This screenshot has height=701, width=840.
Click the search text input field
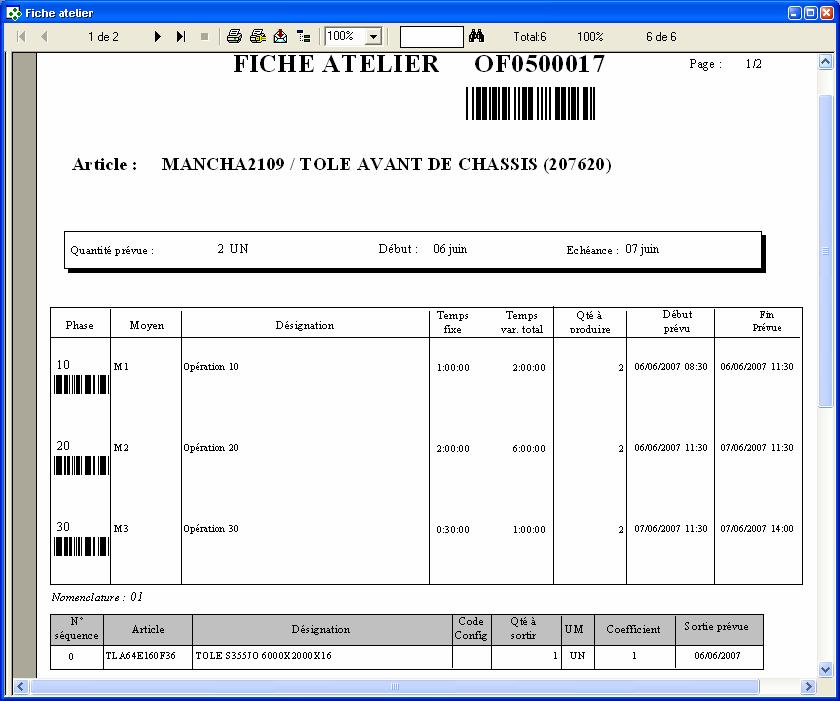[431, 37]
